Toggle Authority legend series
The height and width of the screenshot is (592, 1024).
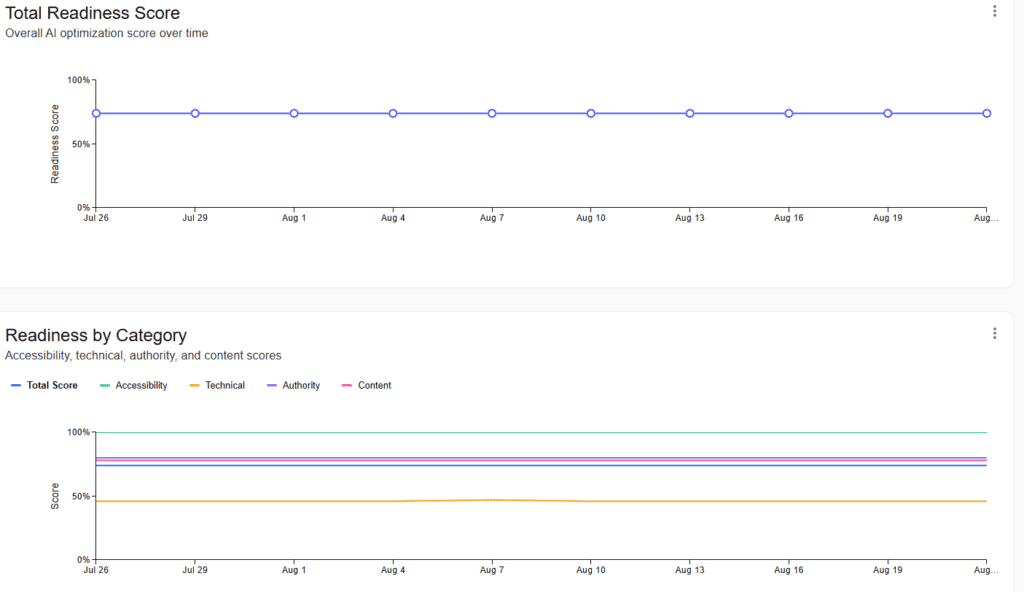point(293,386)
